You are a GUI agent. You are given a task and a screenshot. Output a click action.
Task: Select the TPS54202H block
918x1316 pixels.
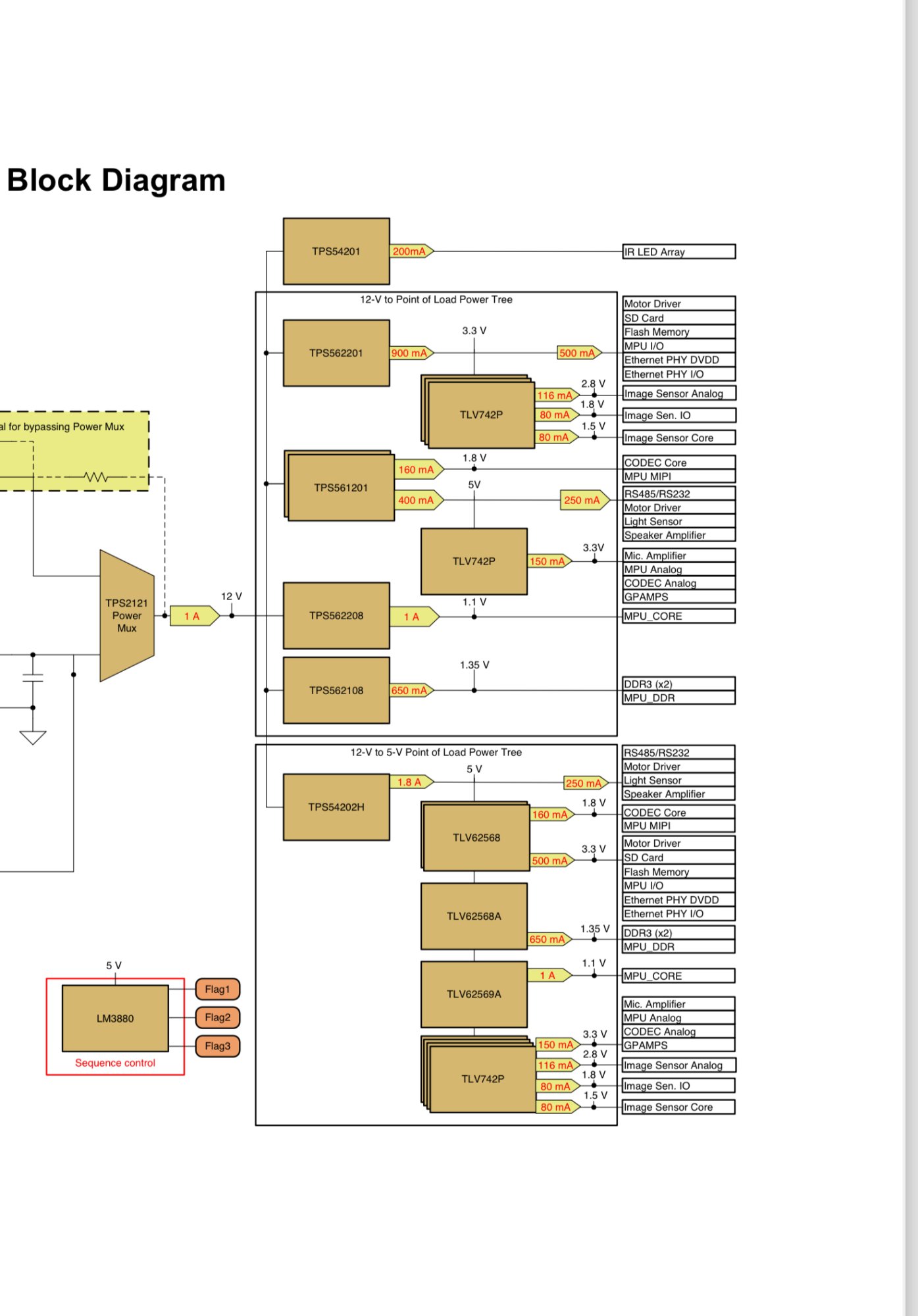pos(336,807)
